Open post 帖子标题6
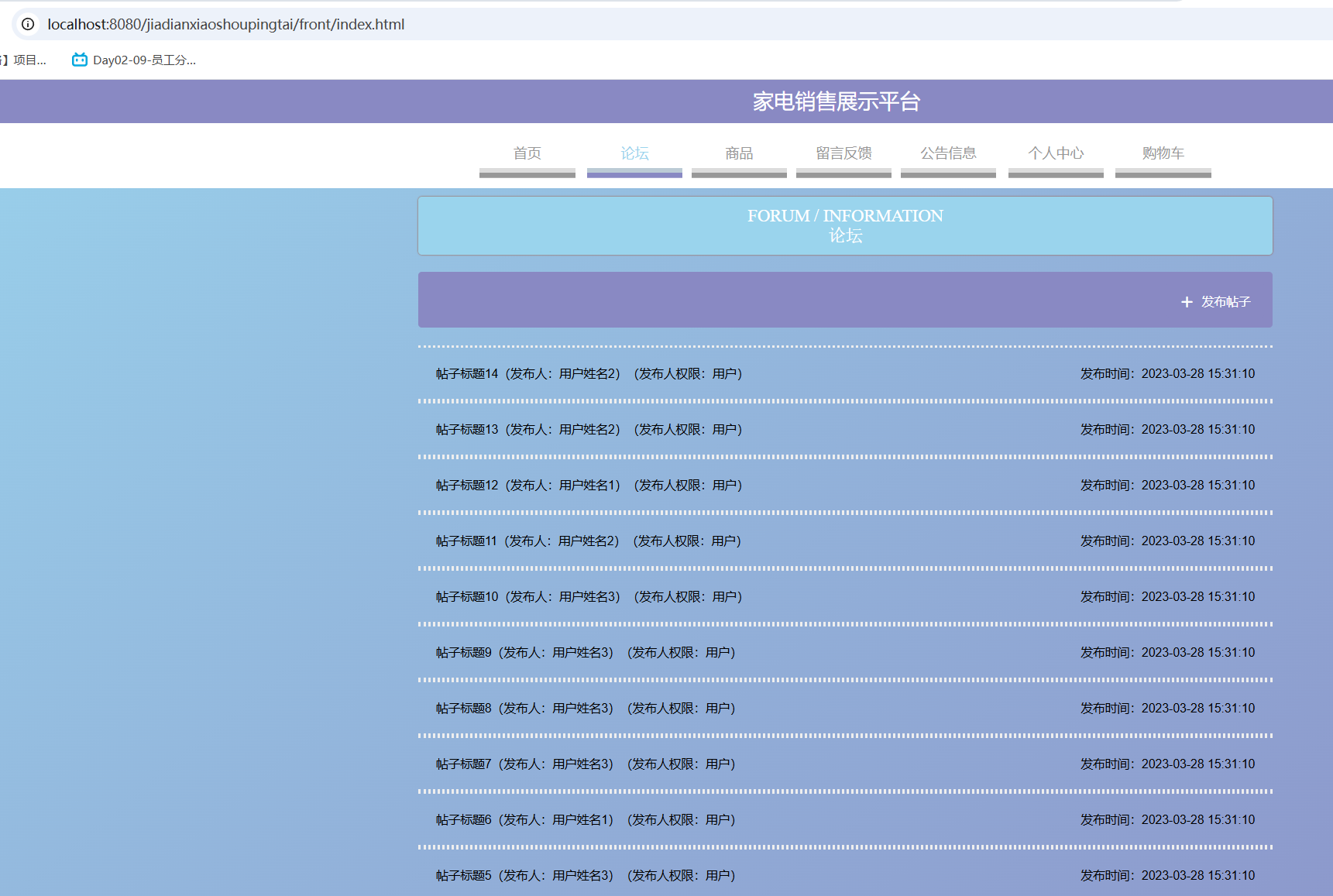Viewport: 1333px width, 896px height. [x=586, y=820]
